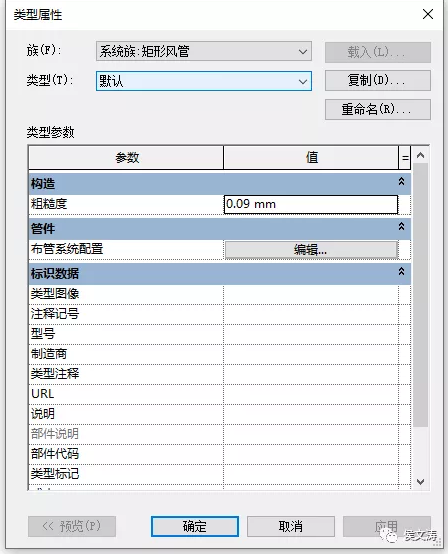
Task: Collapse the 构造 section chevron
Action: (x=401, y=182)
